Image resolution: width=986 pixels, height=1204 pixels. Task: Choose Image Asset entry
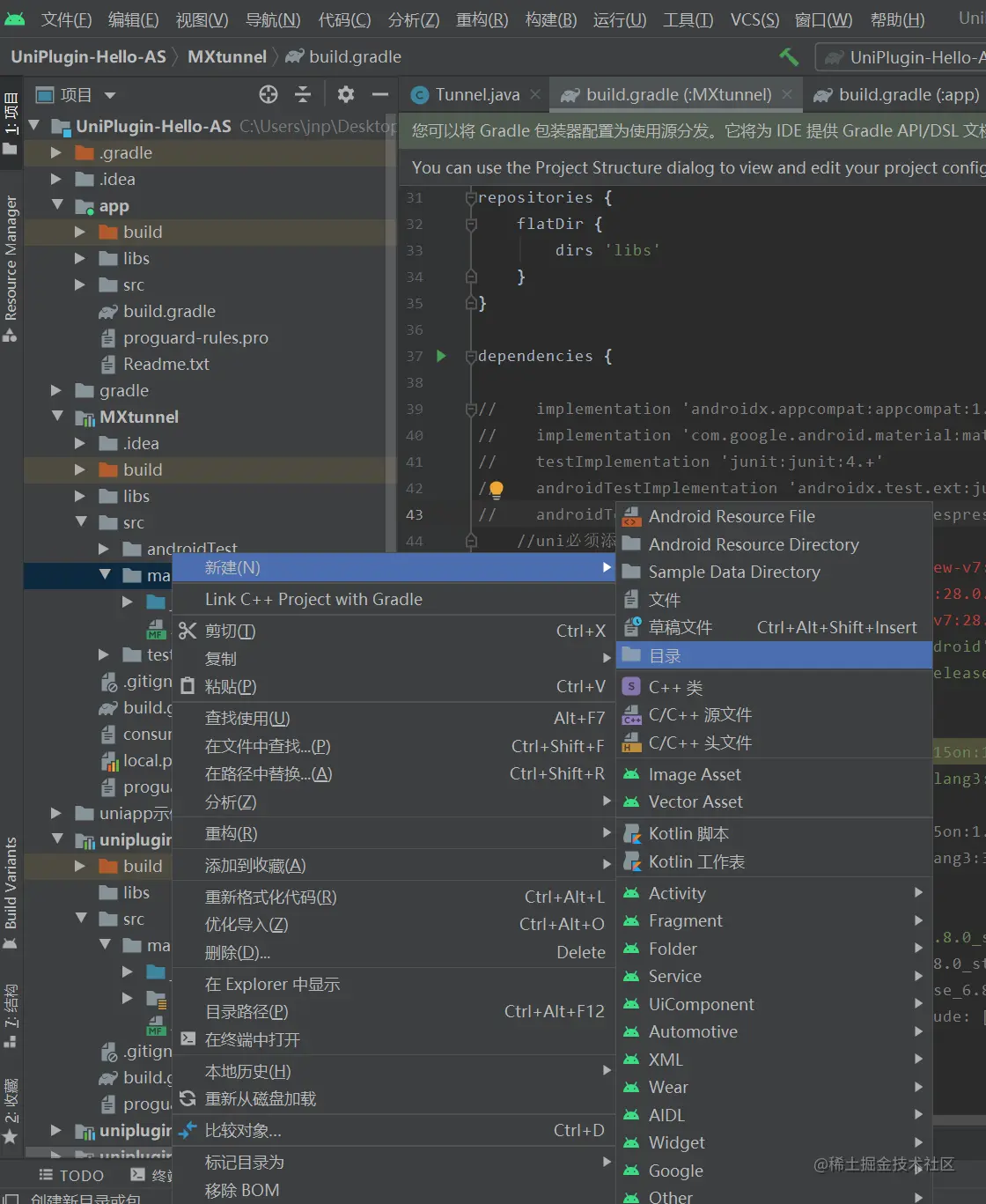coord(775,774)
